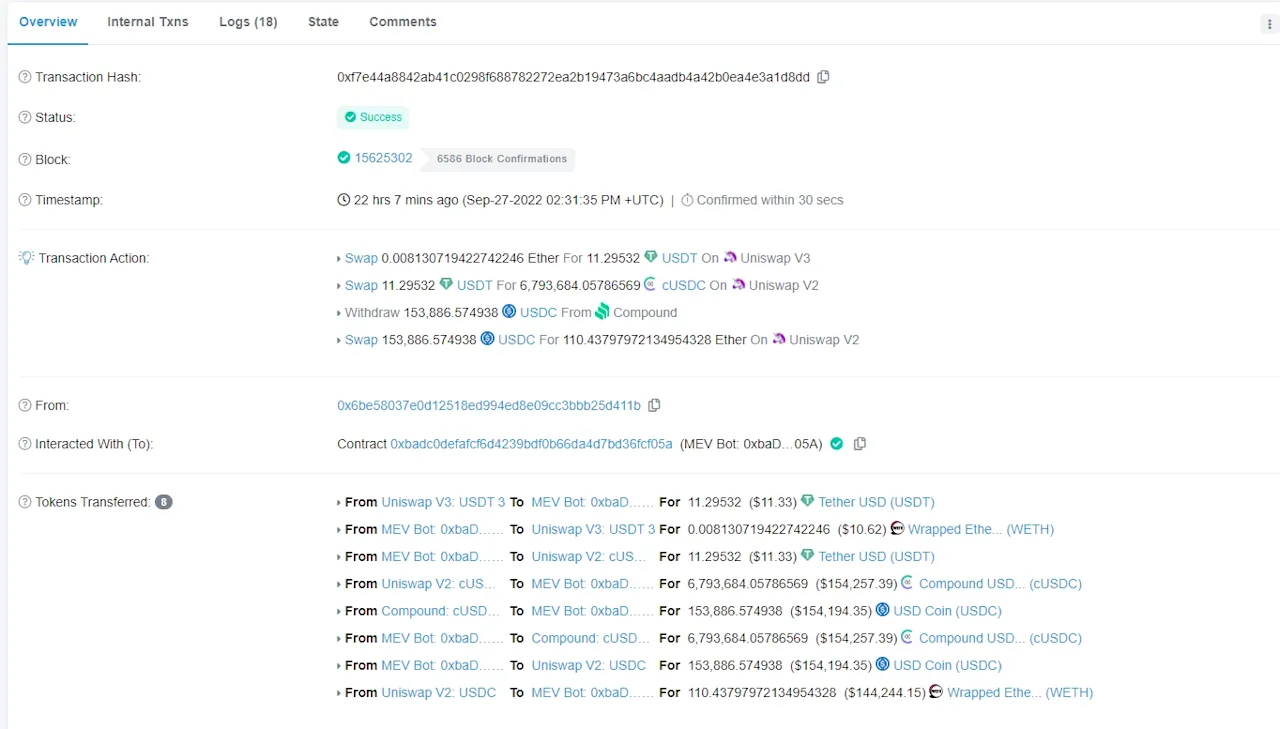Click the green check icon before block 15625302
This screenshot has height=729, width=1280.
[x=344, y=158]
